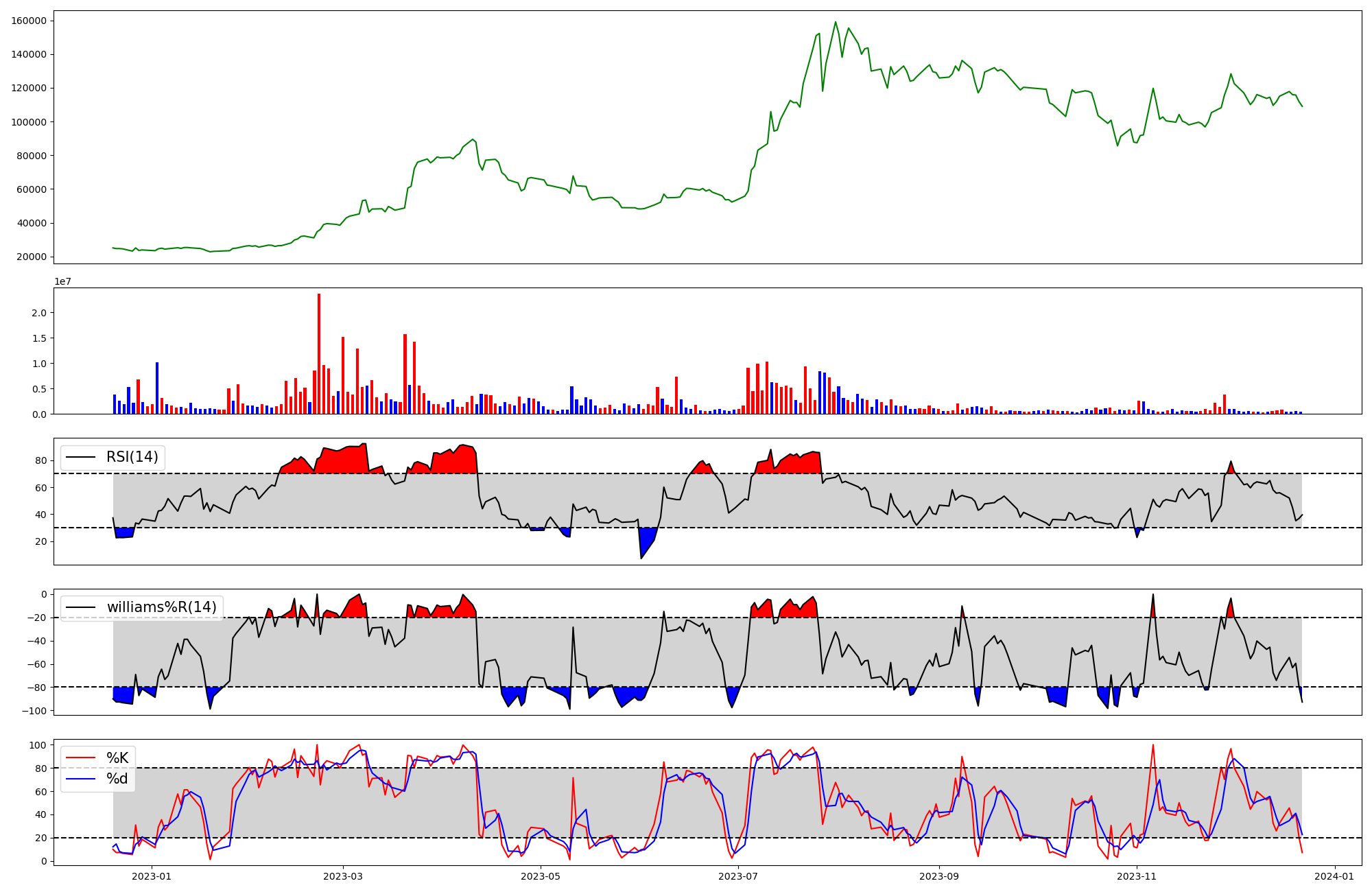Click the RSI(14) legend label
Viewport: 1372px width, 892px height.
tap(132, 457)
